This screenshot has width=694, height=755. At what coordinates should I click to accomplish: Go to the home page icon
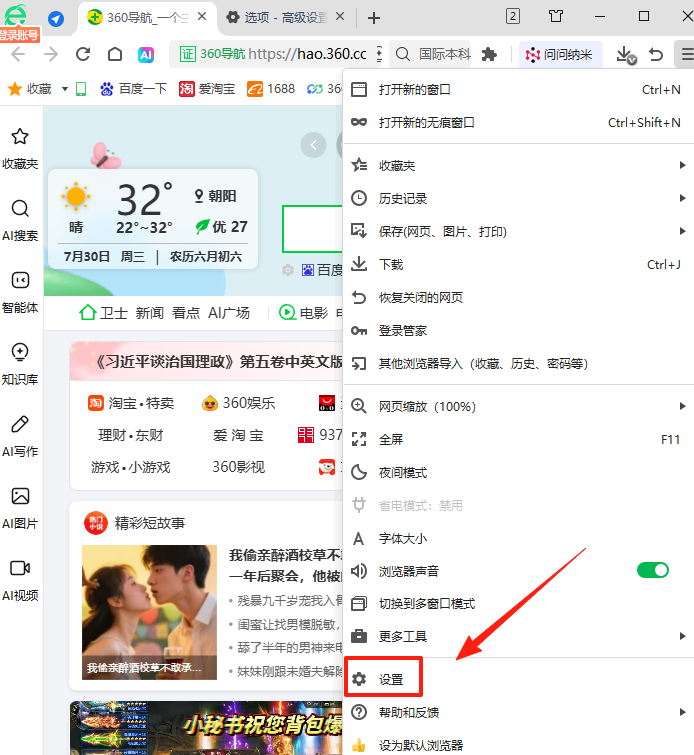click(115, 54)
